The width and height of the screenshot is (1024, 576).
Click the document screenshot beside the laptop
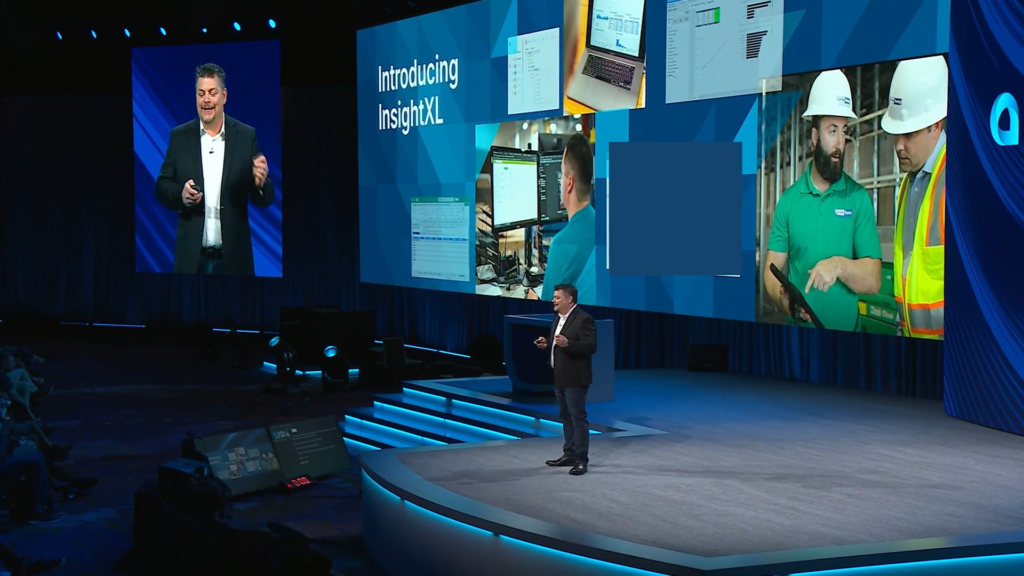click(533, 70)
